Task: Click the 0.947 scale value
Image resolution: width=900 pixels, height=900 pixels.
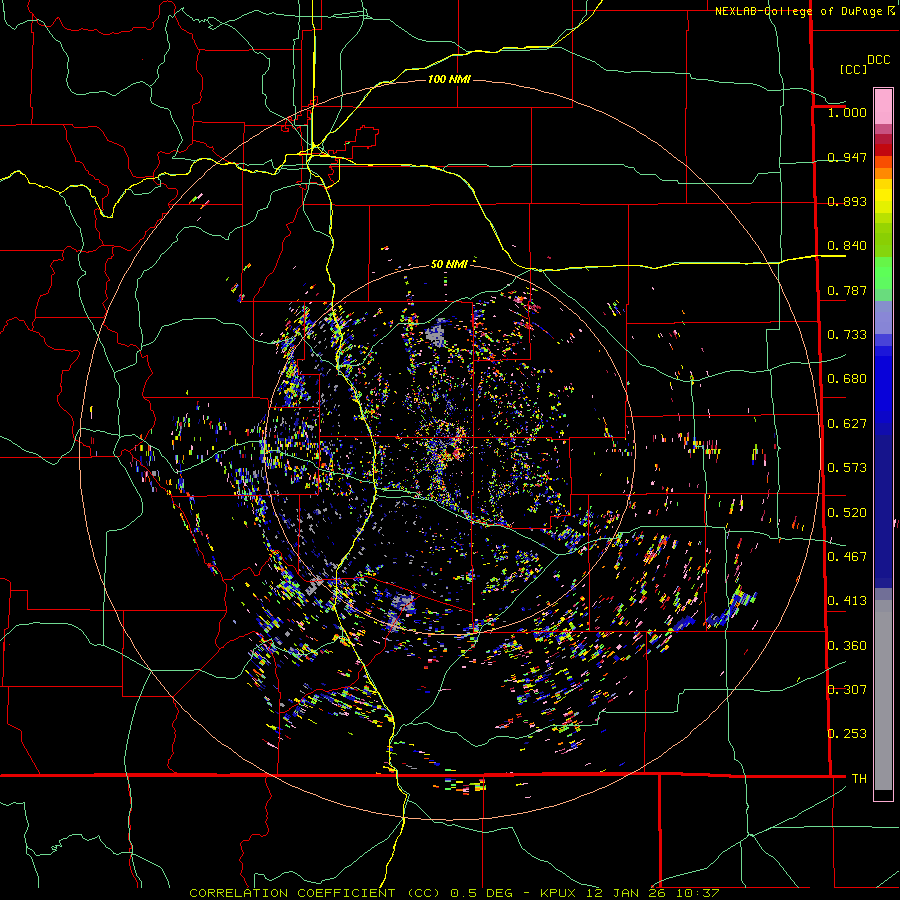Action: tap(847, 157)
